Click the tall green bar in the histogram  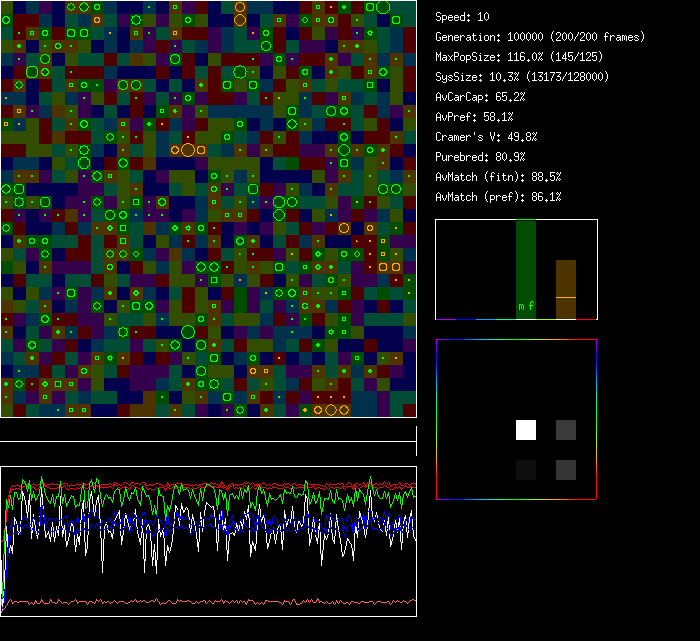click(526, 260)
